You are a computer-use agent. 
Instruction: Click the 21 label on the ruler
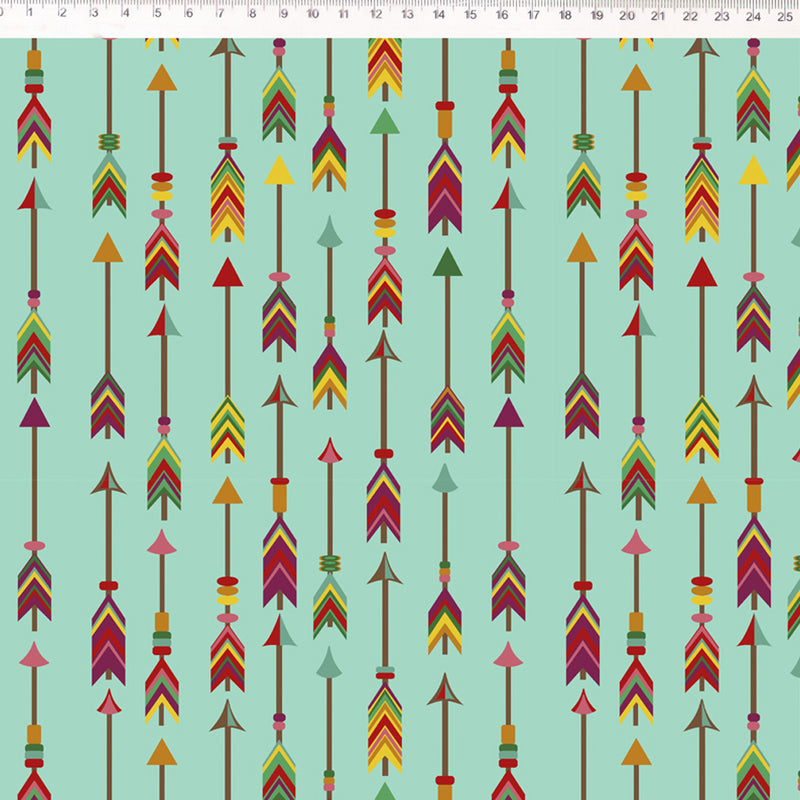tap(658, 16)
